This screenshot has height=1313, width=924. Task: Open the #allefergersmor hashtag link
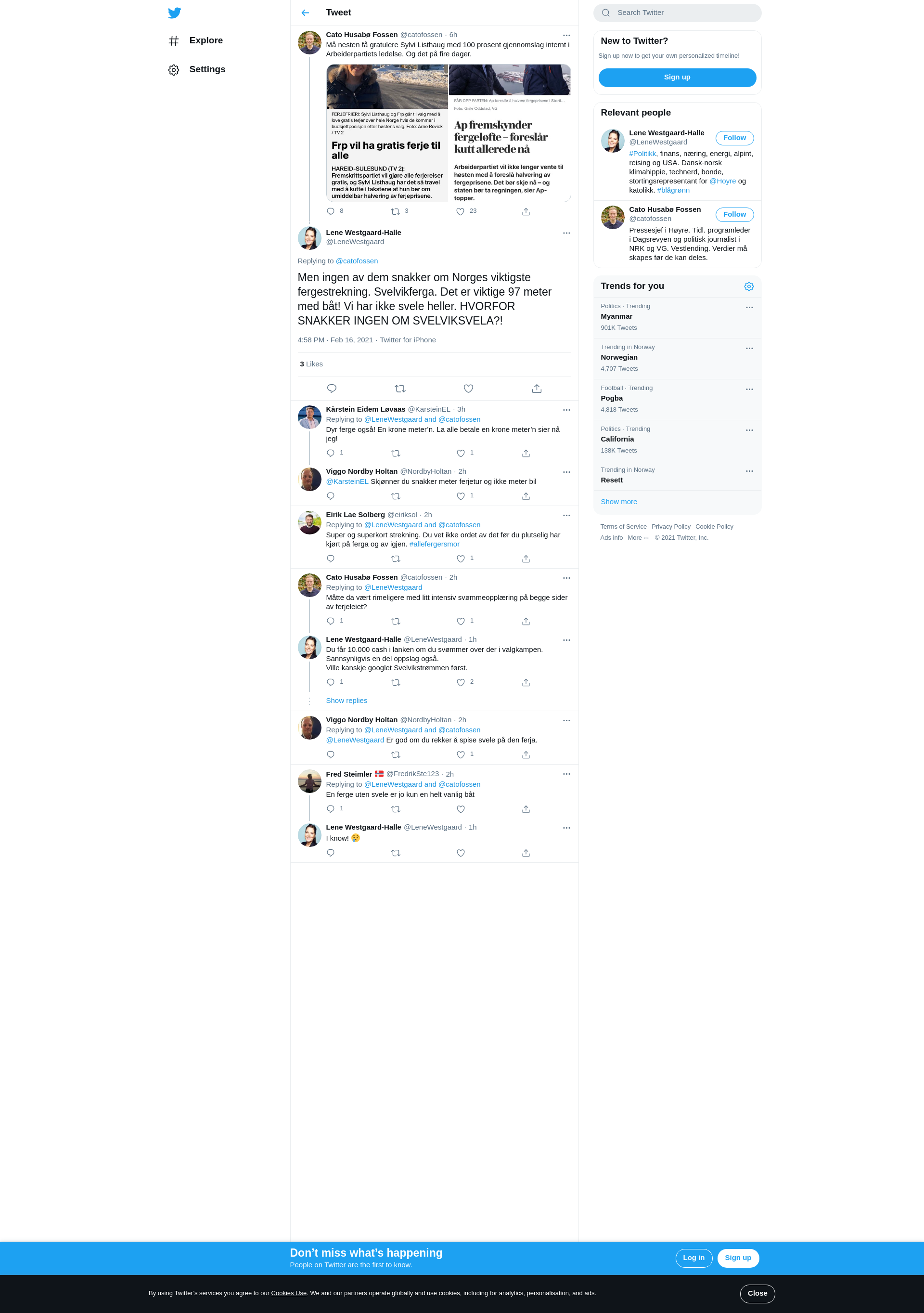pyautogui.click(x=434, y=545)
